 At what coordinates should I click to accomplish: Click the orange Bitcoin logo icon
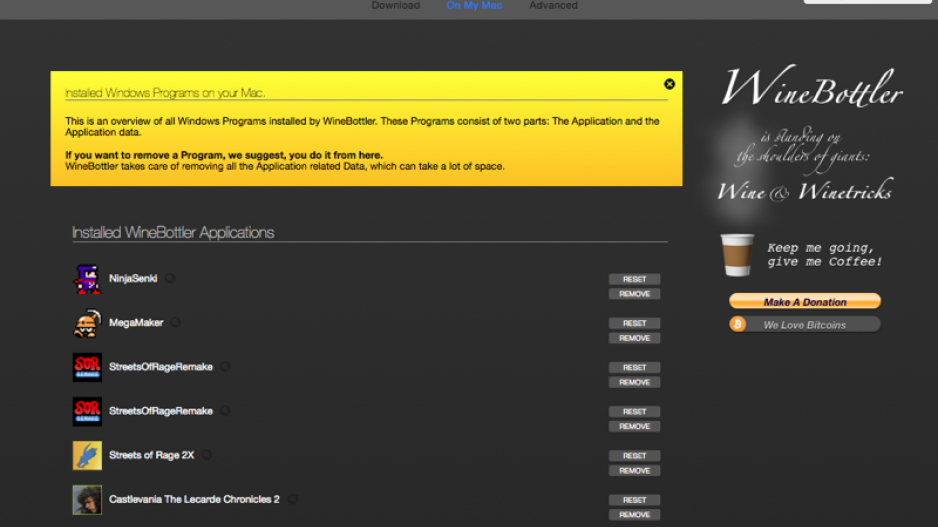tap(738, 324)
